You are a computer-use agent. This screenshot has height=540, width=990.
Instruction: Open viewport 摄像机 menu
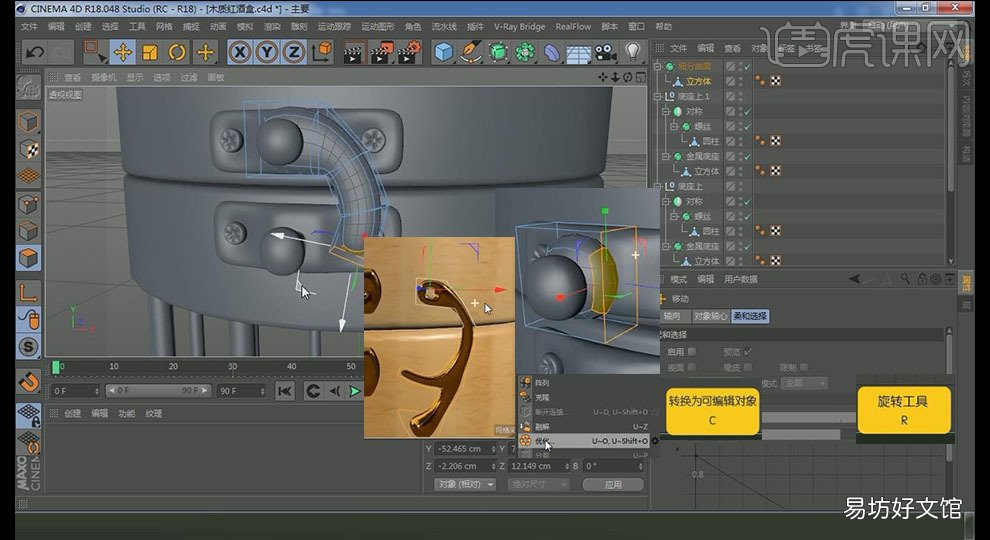[103, 77]
